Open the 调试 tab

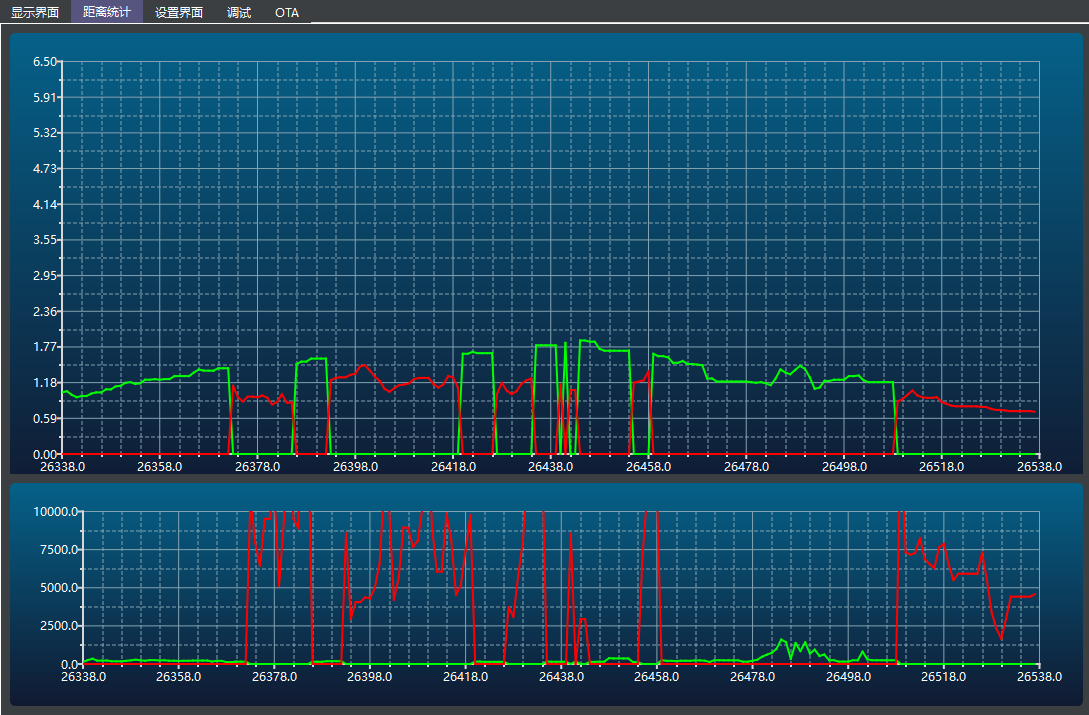coord(239,13)
